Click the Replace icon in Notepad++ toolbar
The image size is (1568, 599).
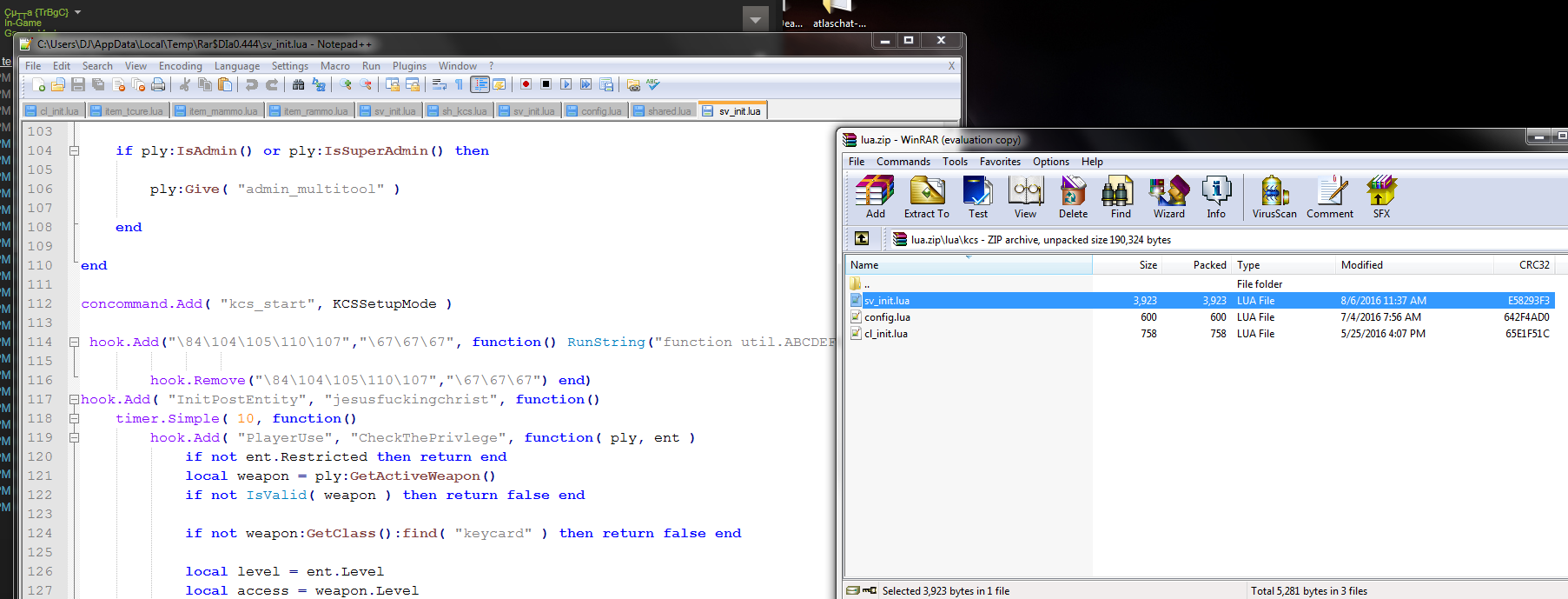pyautogui.click(x=319, y=84)
